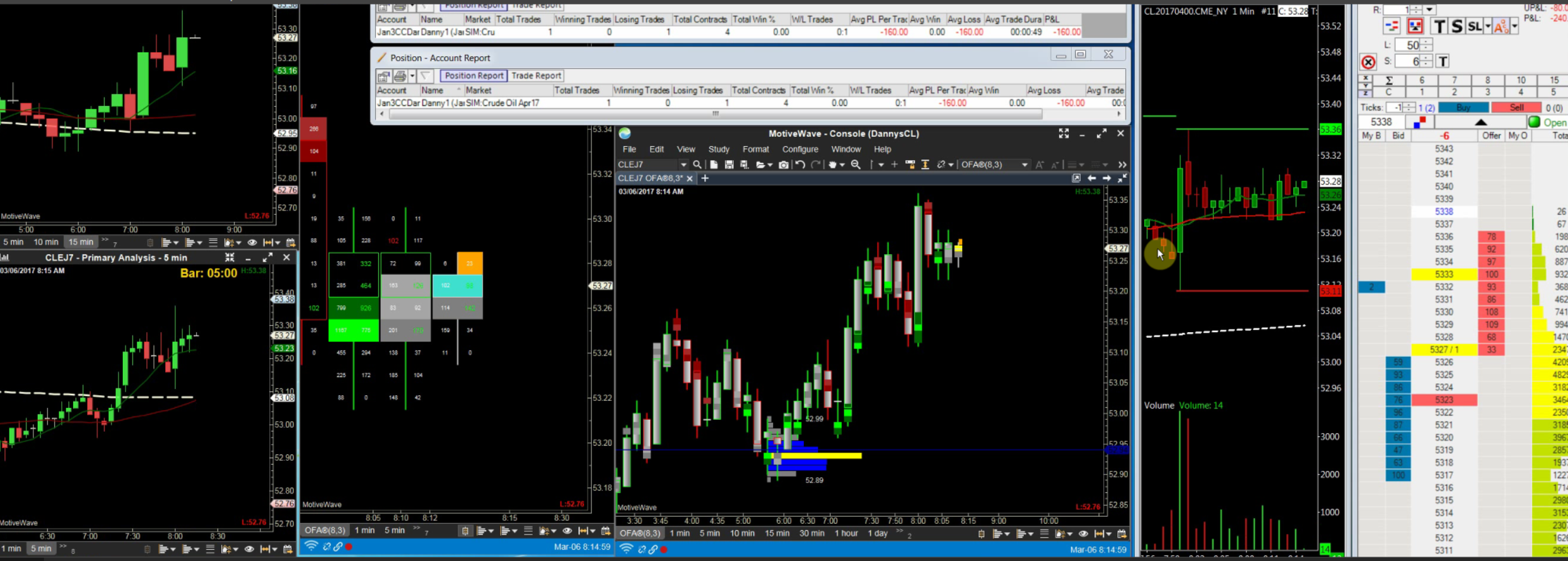This screenshot has height=561, width=1568.
Task: Click the increase font size icon in Console toolbar
Action: pos(1040,165)
